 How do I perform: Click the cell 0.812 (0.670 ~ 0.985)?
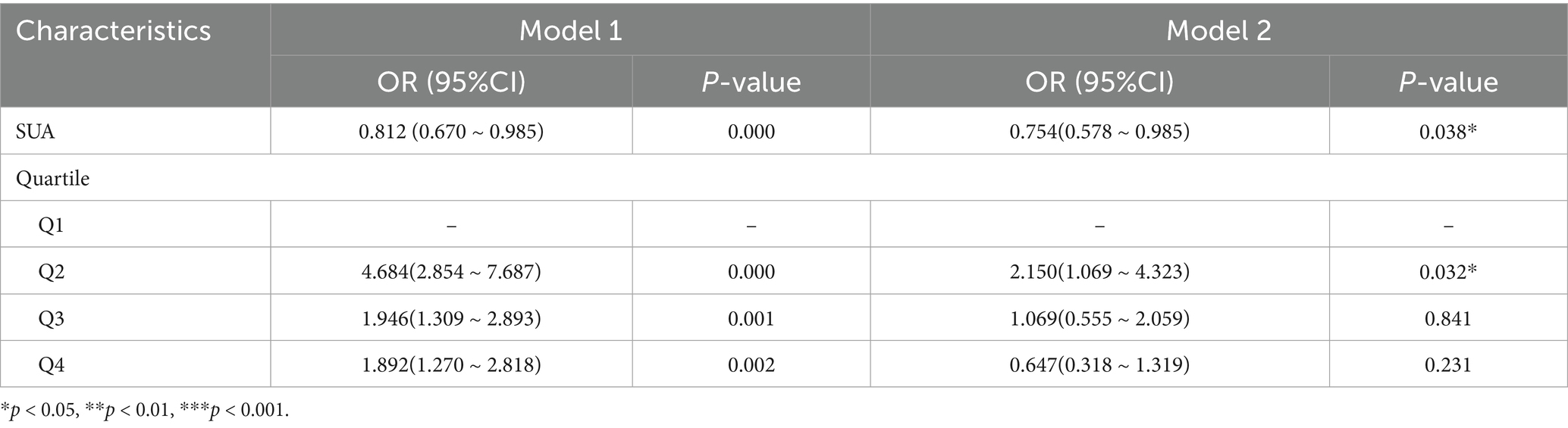(x=451, y=132)
